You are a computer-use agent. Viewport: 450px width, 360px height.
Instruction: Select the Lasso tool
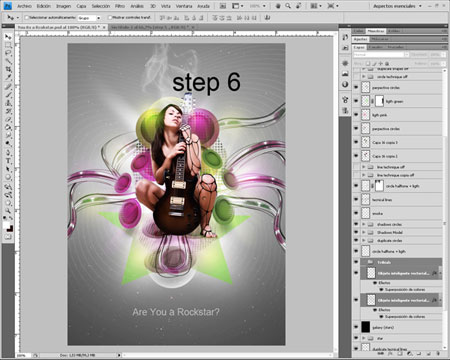pyautogui.click(x=8, y=53)
